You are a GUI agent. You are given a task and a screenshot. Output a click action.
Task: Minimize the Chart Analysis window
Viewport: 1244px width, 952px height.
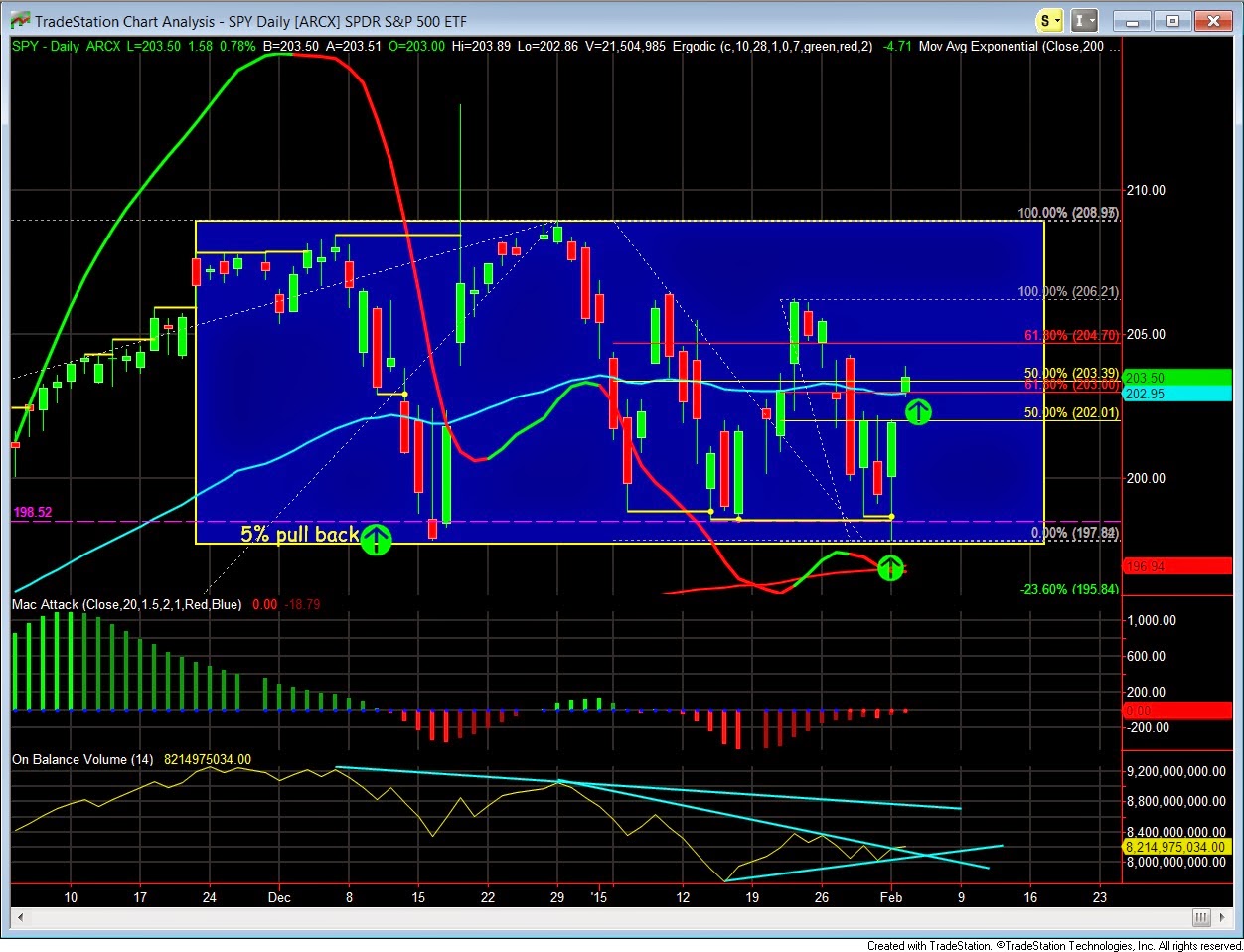click(x=1133, y=20)
